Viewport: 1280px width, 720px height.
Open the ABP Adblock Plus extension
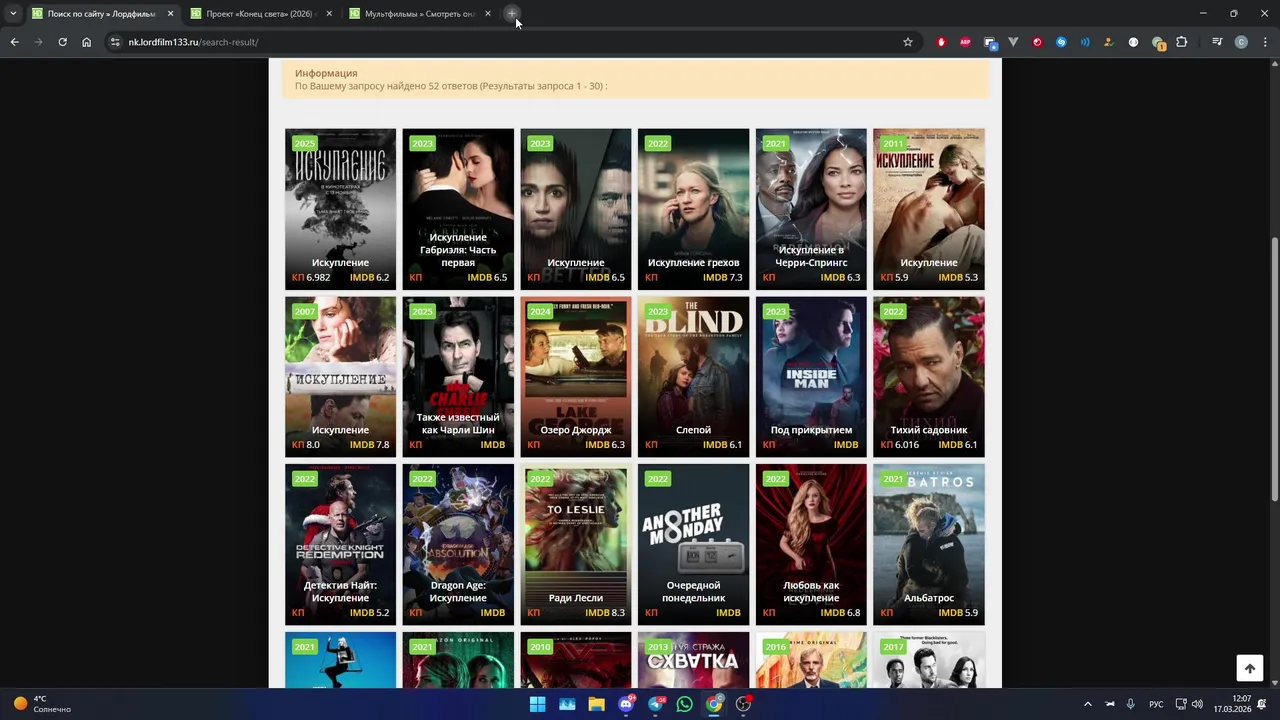click(965, 42)
